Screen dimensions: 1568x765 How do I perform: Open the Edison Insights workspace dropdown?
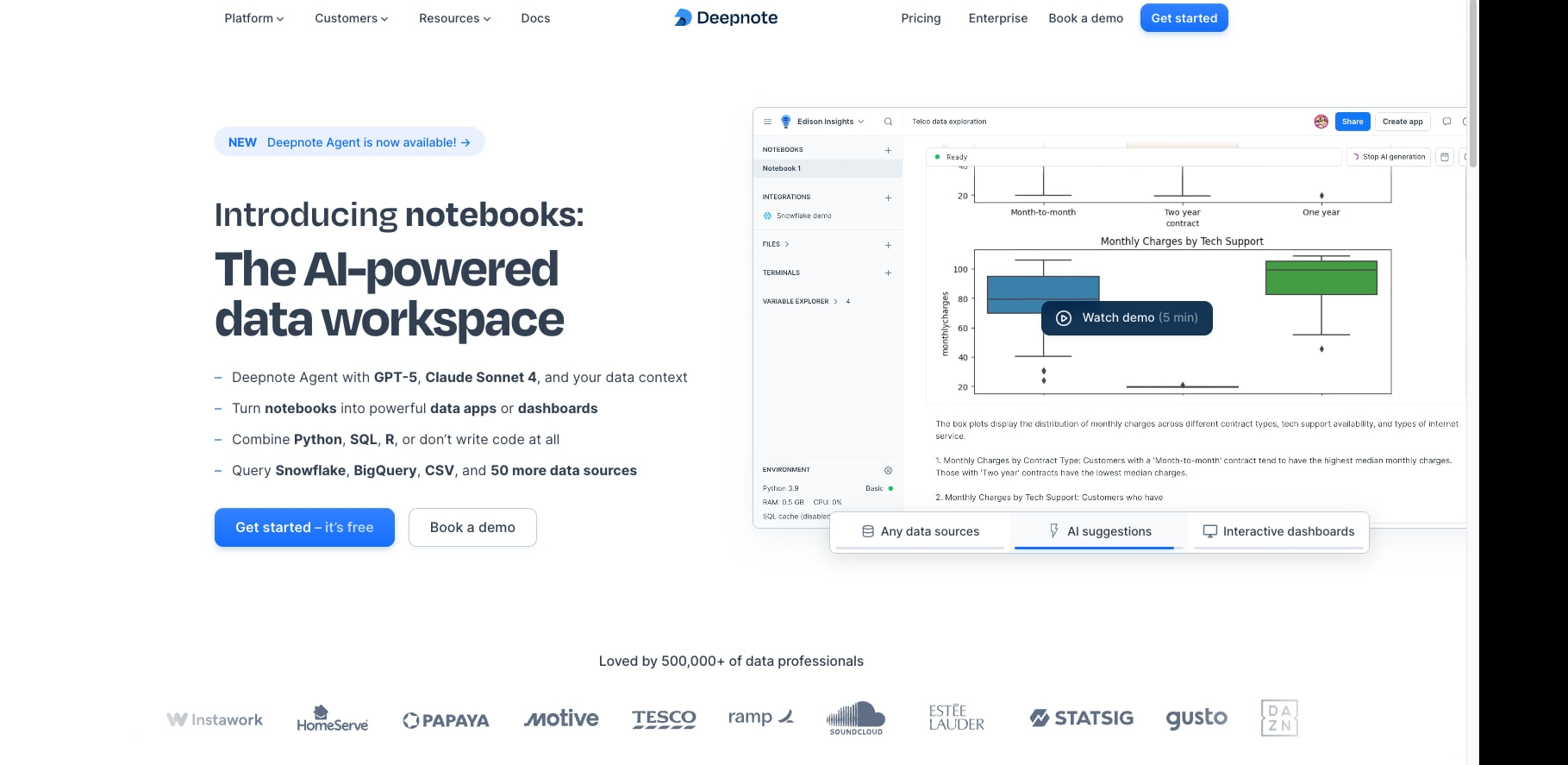pos(830,122)
